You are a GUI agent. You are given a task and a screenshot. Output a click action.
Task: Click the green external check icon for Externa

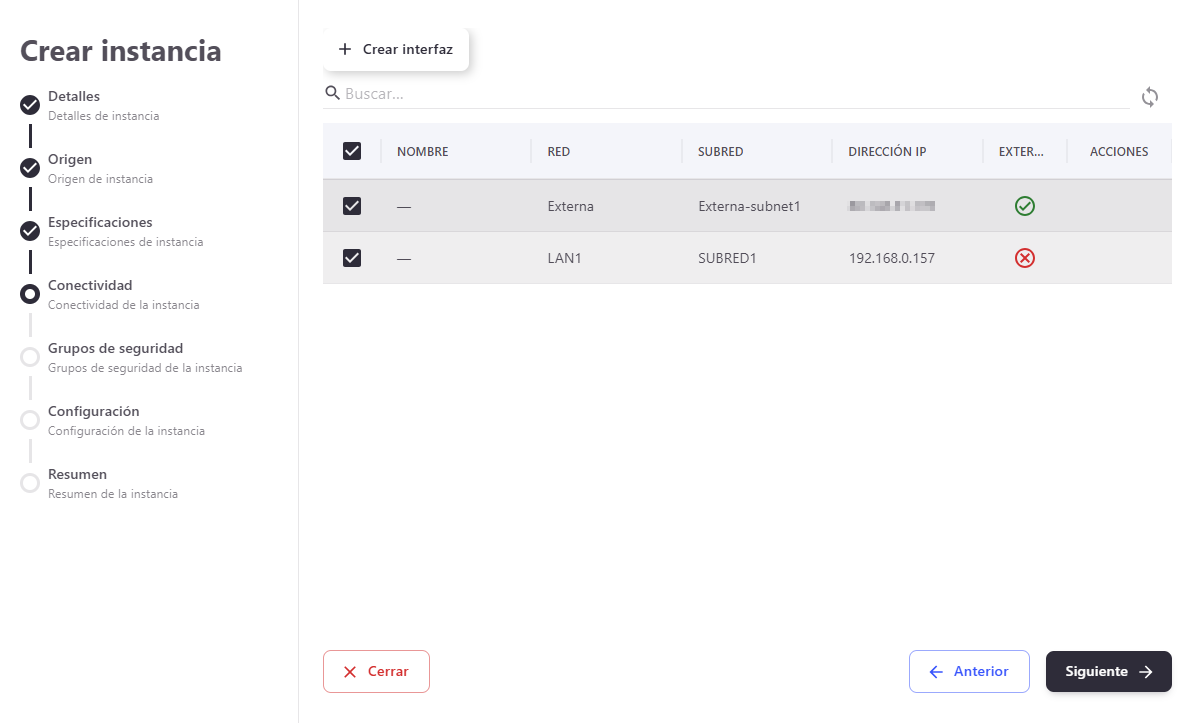coord(1024,206)
